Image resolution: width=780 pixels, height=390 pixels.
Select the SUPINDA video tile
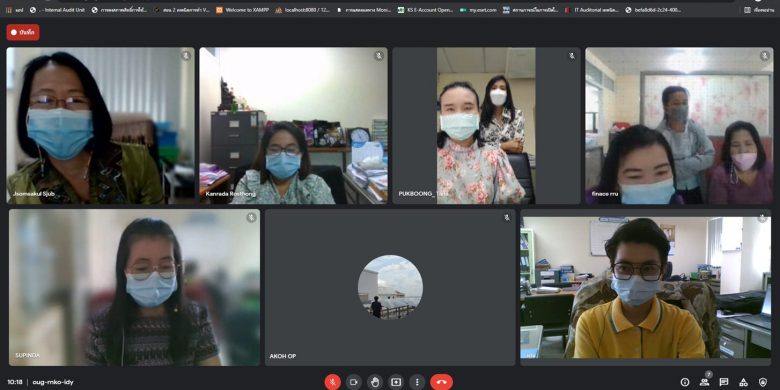pos(134,287)
